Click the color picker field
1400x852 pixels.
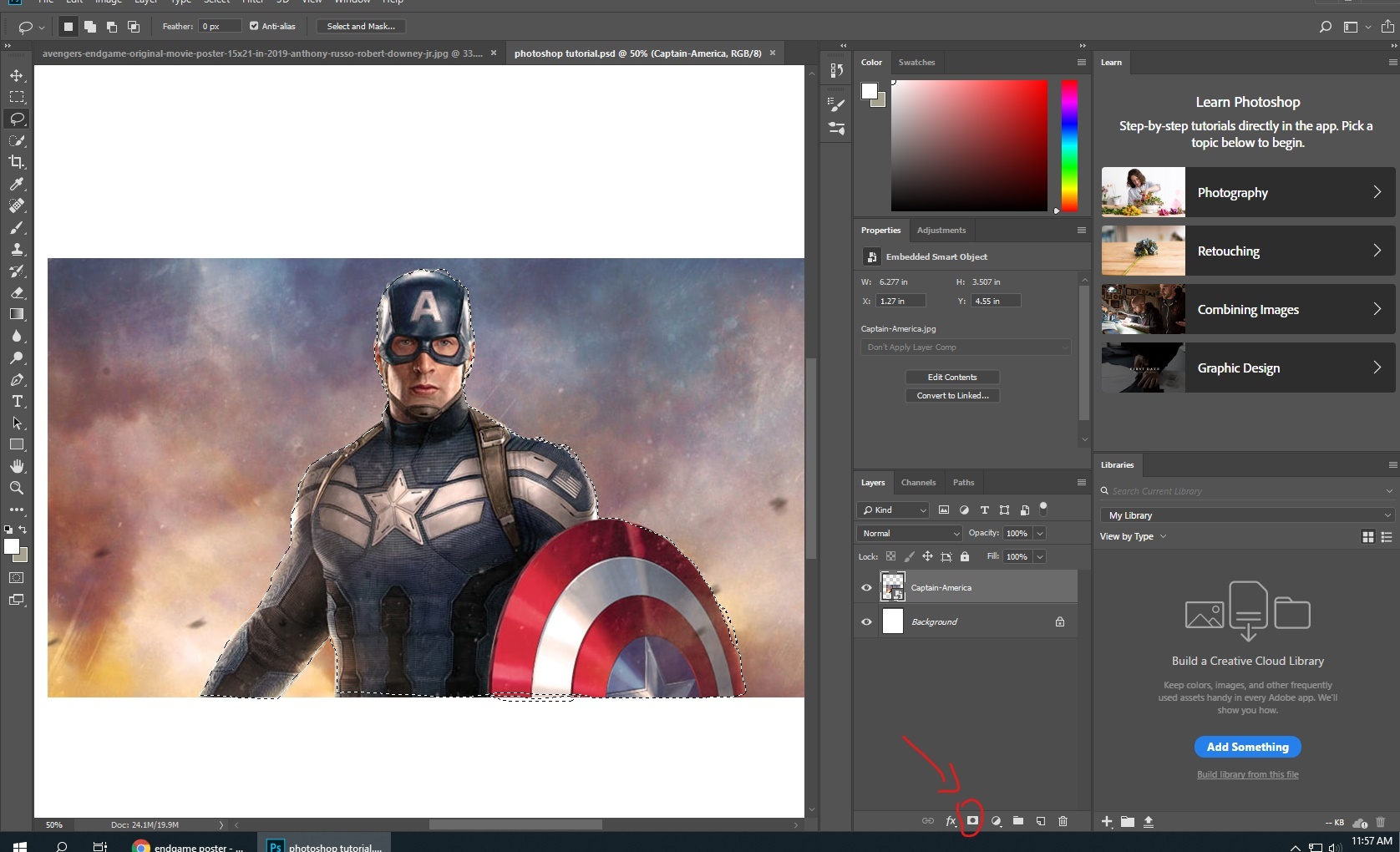click(x=969, y=145)
